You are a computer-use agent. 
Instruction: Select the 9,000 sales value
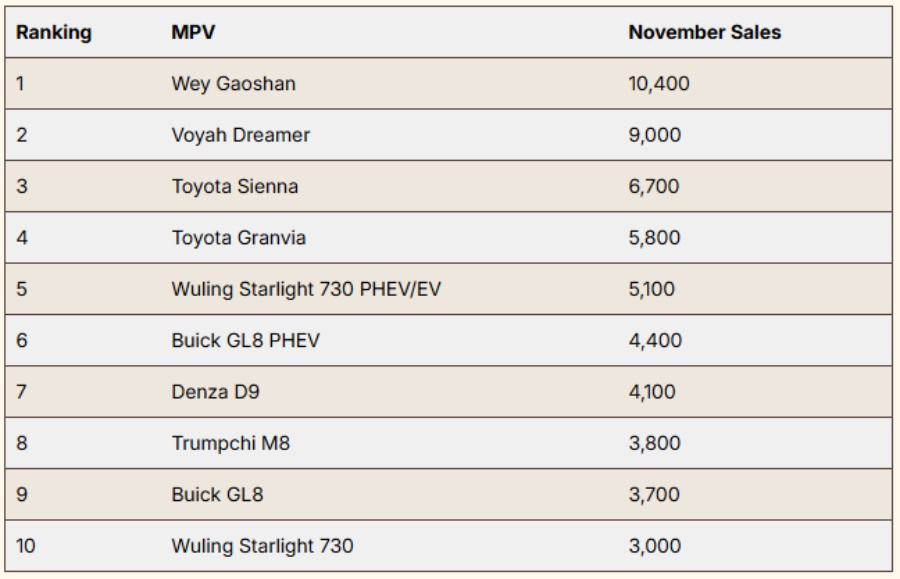[654, 135]
